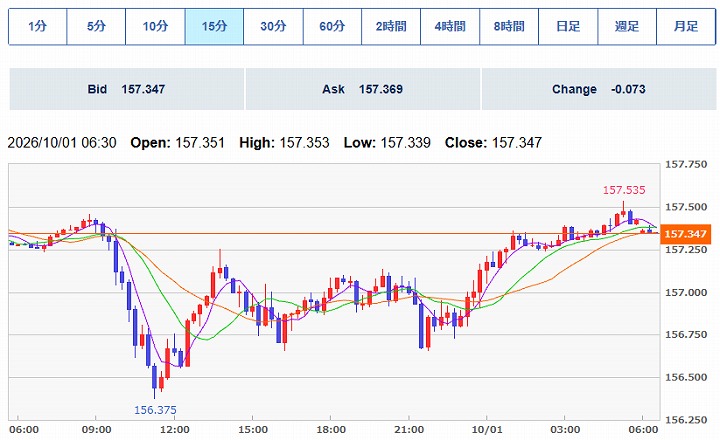Click the 12:00 time axis label
Viewport: 720px width, 440px height.
(174, 430)
